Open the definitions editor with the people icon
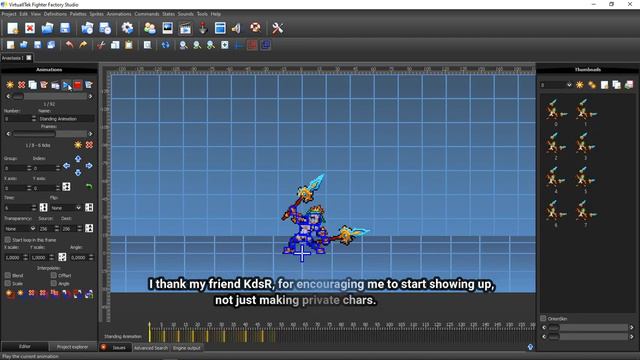The image size is (640, 360). (150, 28)
